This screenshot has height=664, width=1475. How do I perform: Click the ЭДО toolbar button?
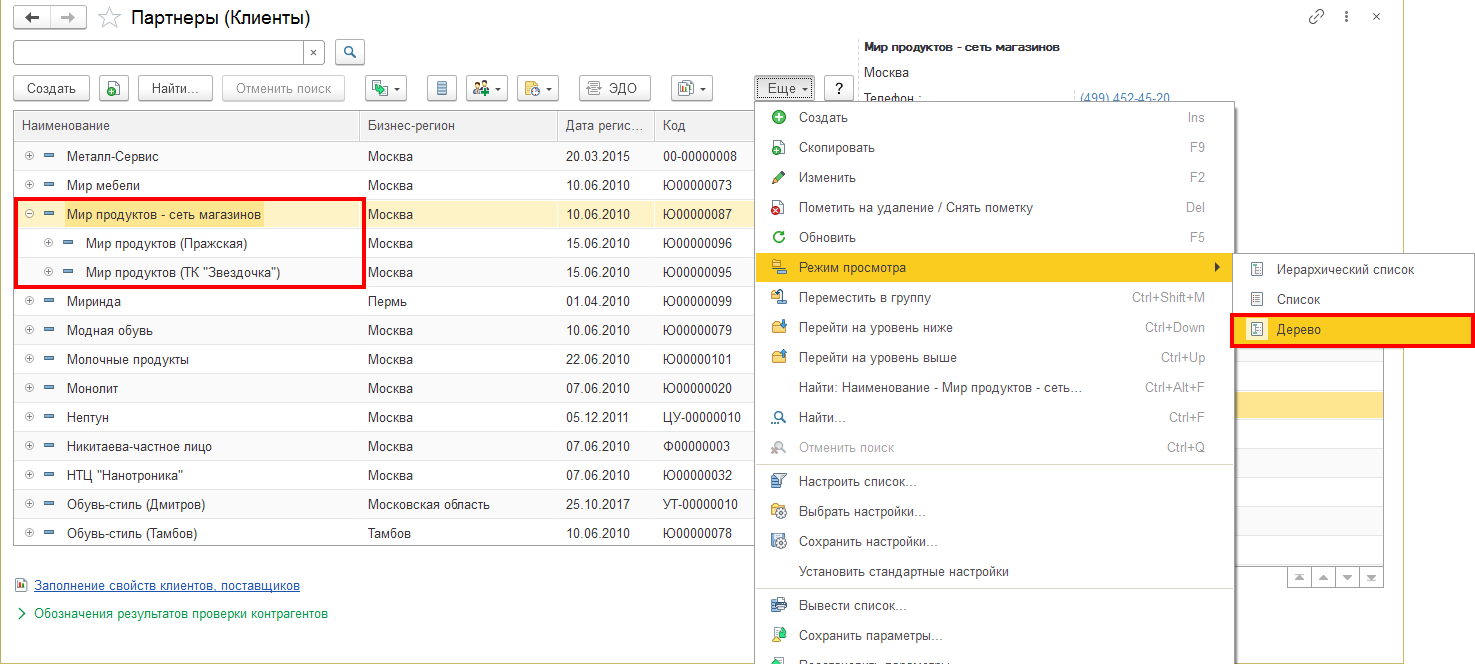614,89
